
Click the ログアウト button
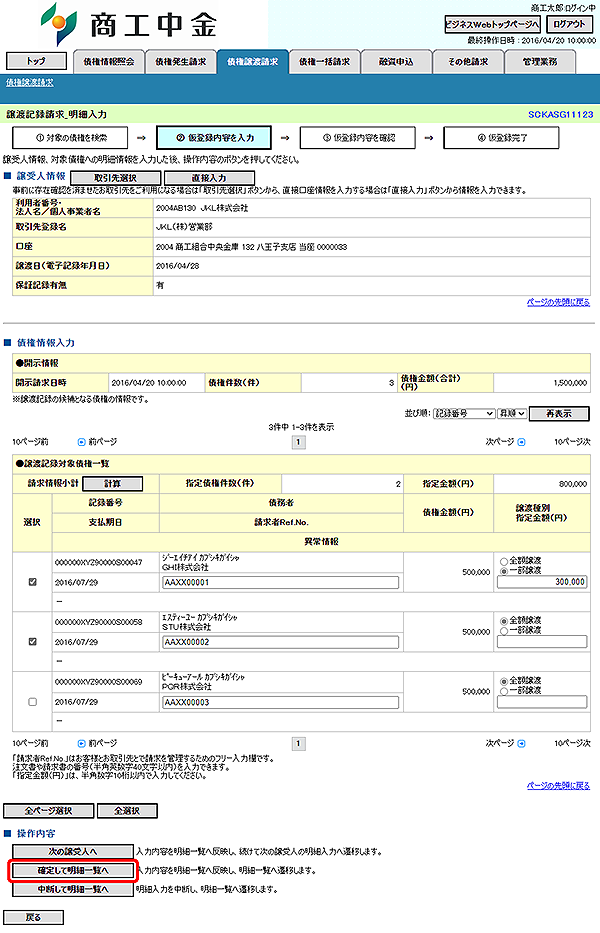570,24
